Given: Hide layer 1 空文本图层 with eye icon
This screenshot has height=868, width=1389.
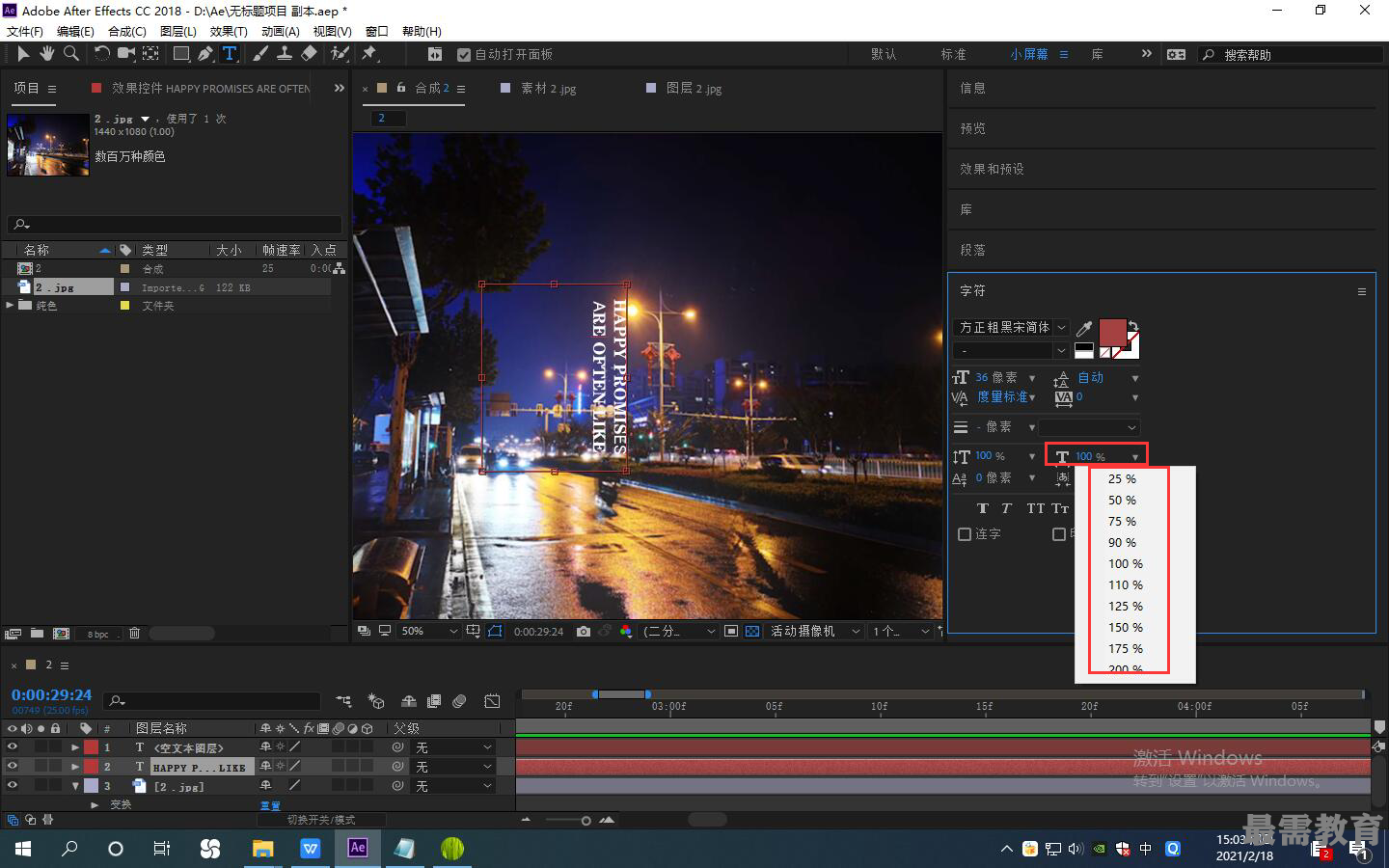Looking at the screenshot, I should [13, 747].
